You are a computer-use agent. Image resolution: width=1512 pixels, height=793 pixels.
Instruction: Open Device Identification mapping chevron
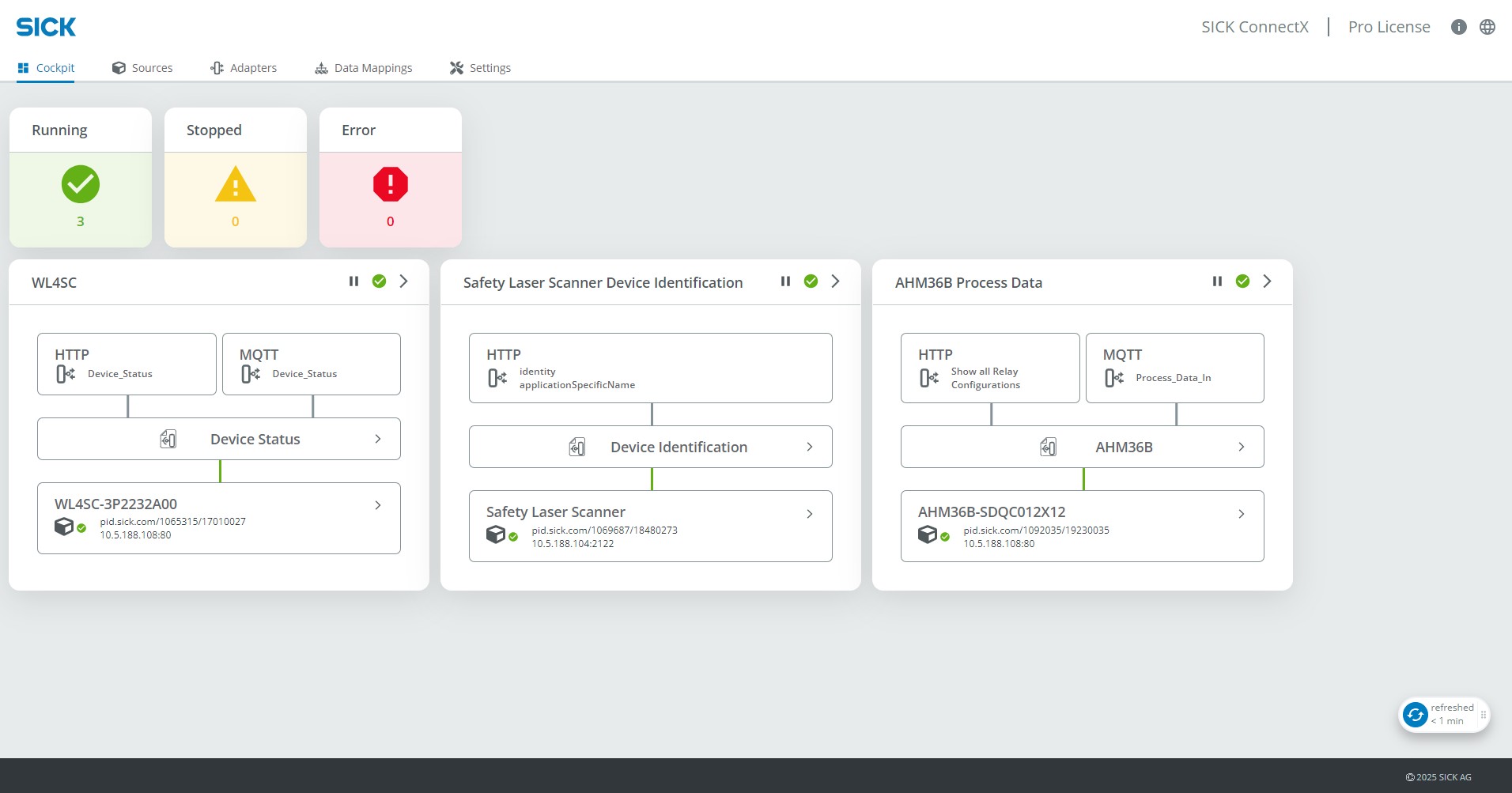pos(810,447)
